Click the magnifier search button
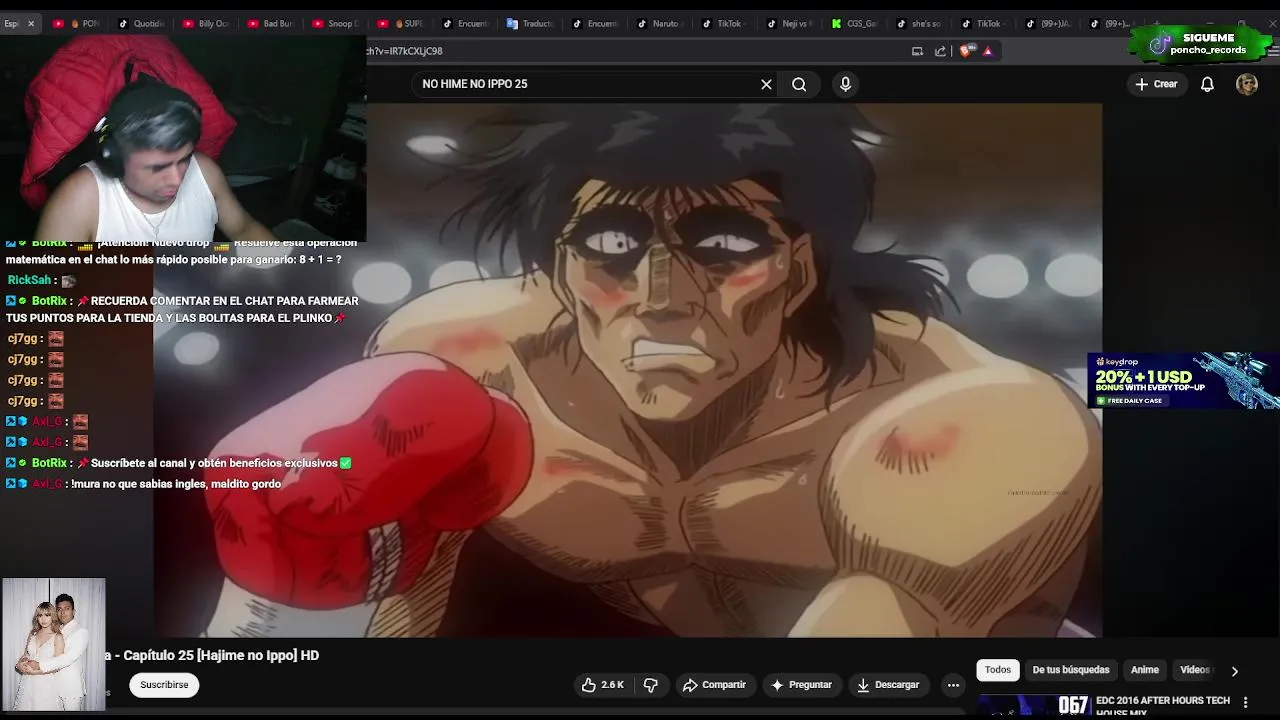This screenshot has width=1280, height=720. (x=799, y=84)
